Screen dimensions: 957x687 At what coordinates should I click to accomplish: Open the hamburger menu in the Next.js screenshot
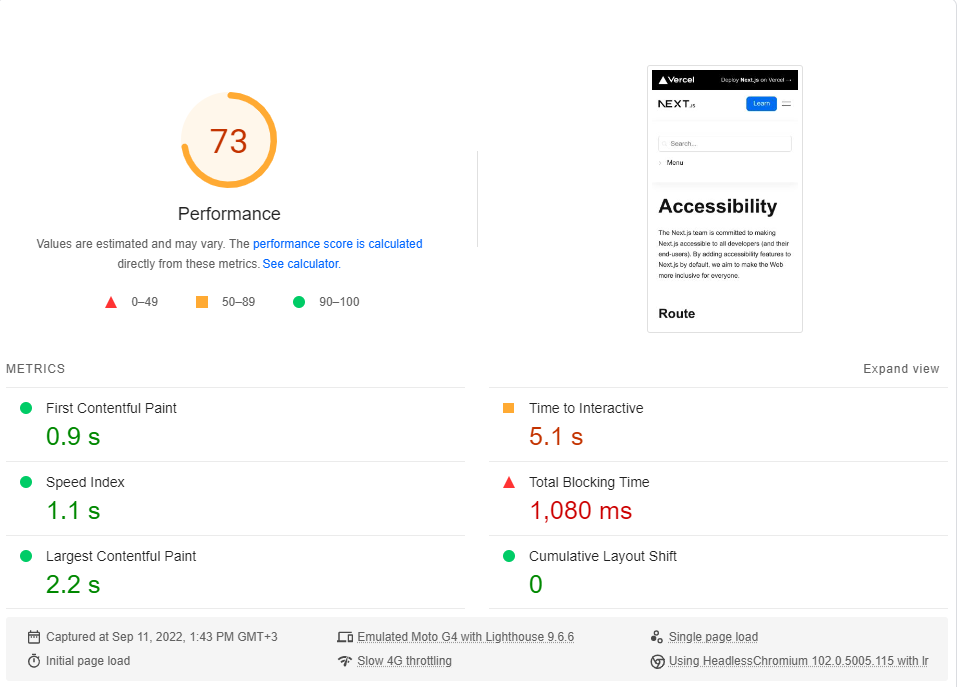[786, 104]
